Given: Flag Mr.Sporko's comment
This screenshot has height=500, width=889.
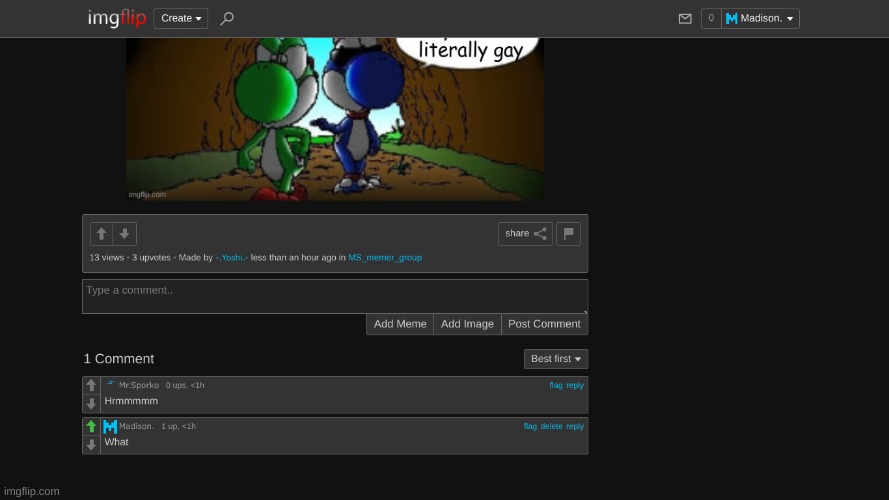Looking at the screenshot, I should click(556, 385).
